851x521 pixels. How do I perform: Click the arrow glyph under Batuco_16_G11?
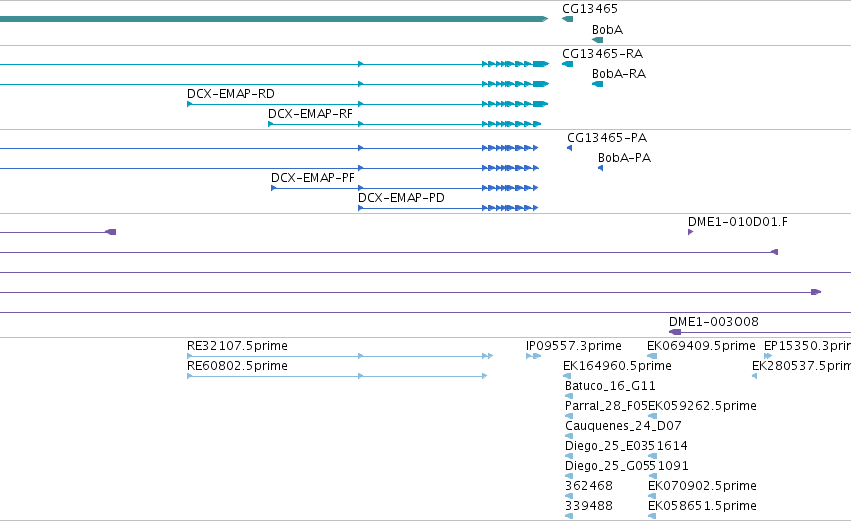click(569, 396)
